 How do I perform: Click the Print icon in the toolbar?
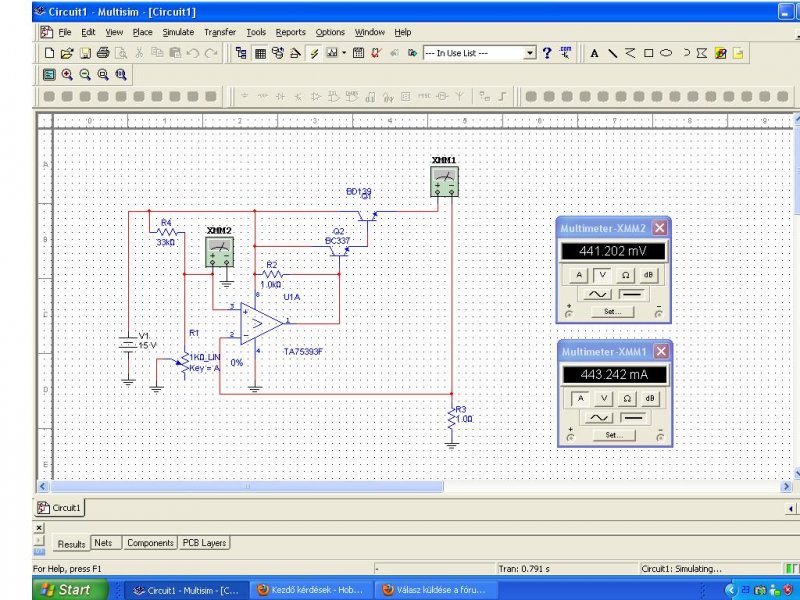tap(103, 53)
